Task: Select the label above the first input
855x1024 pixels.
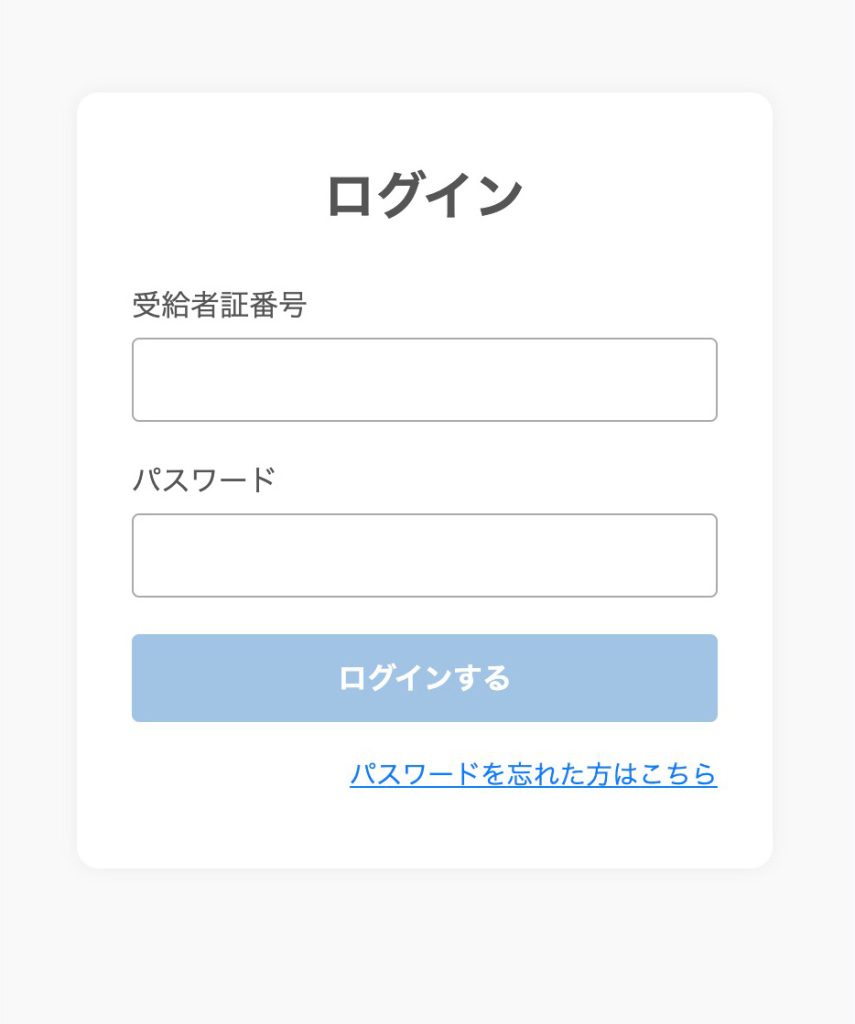Action: (x=219, y=305)
